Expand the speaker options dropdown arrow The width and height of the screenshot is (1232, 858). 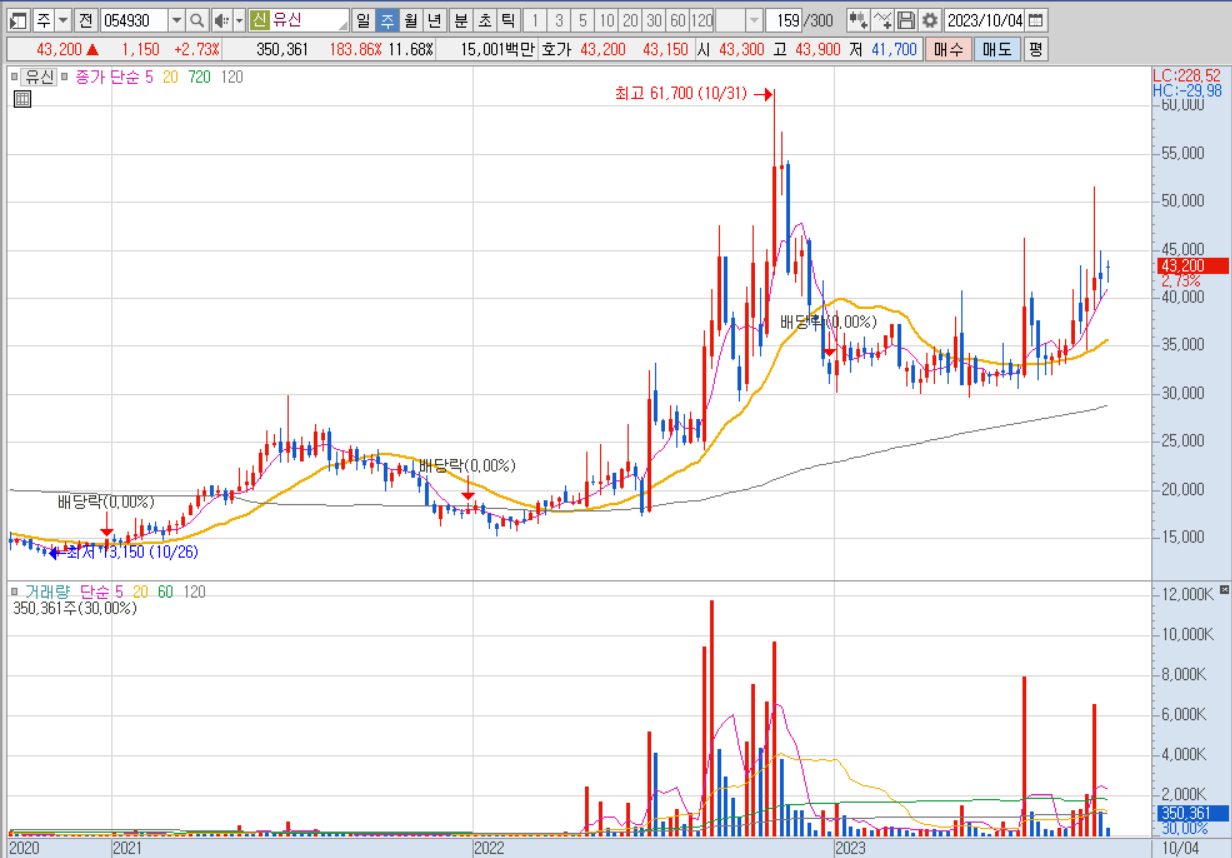[239, 20]
